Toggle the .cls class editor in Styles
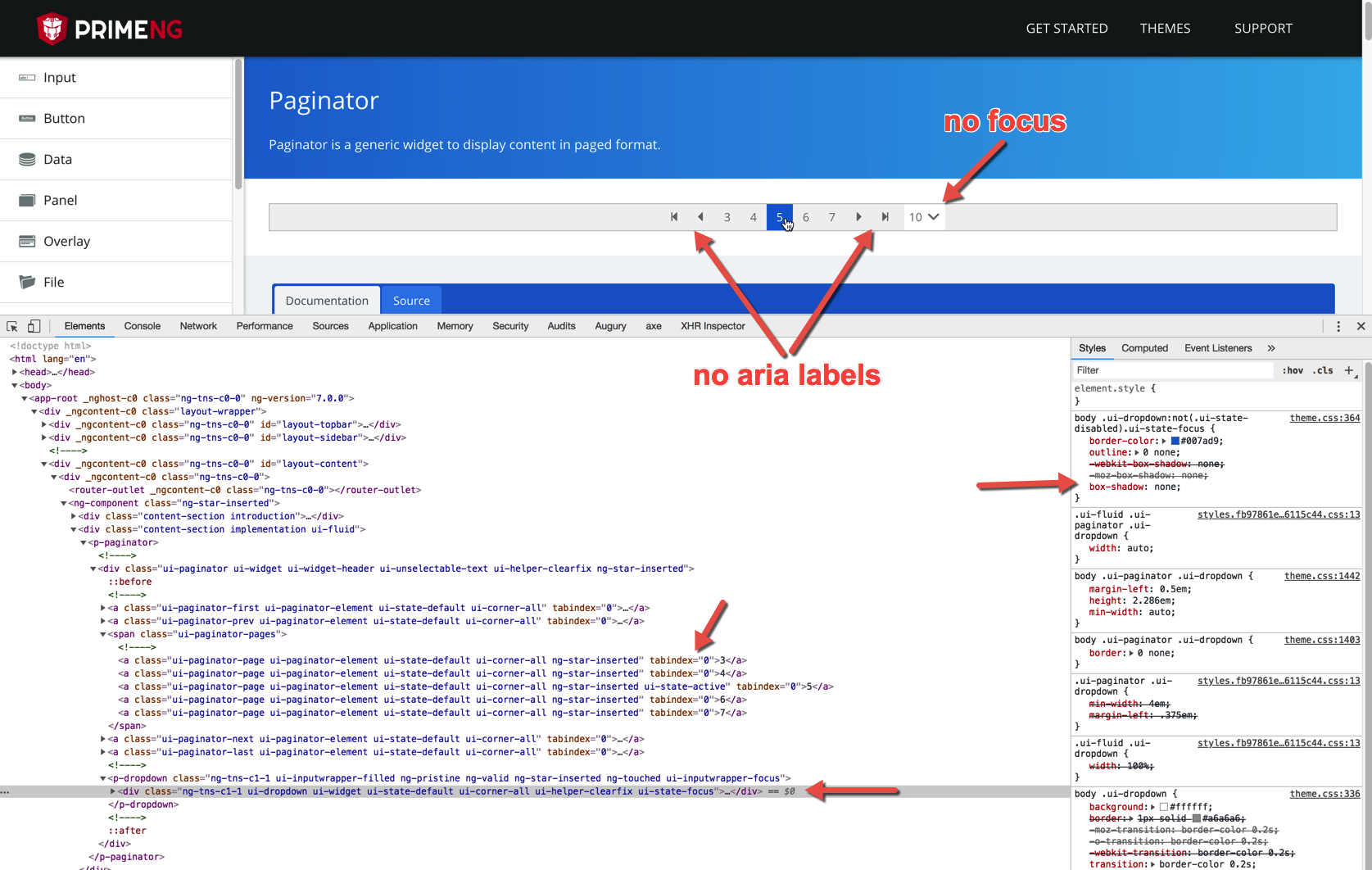Screen dimensions: 1372x870 [x=1324, y=370]
